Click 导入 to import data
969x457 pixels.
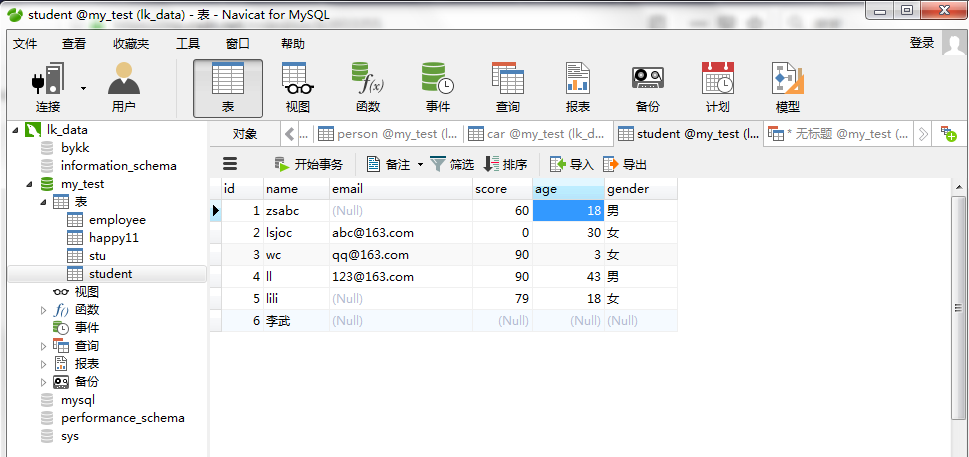(572, 164)
